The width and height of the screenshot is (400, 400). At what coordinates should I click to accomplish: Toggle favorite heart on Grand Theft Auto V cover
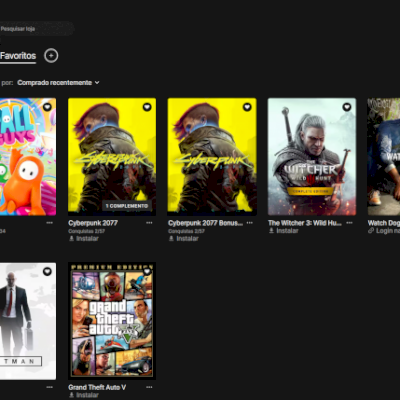(147, 271)
